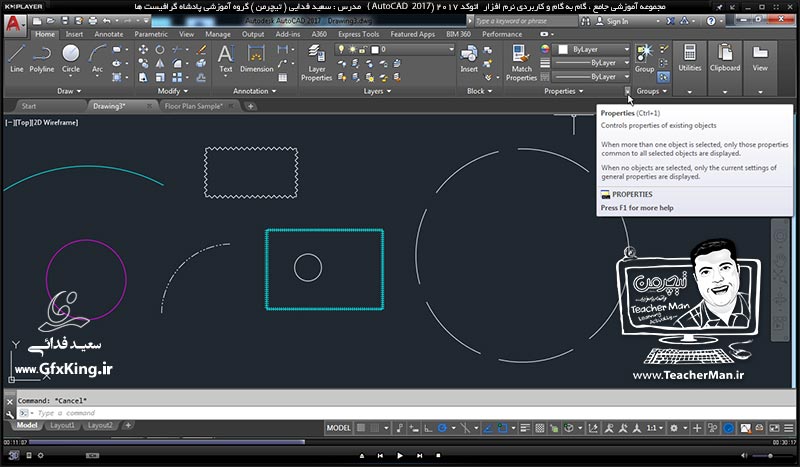Toggle lineweight display in status bar
The height and width of the screenshot is (467, 800).
[525, 428]
